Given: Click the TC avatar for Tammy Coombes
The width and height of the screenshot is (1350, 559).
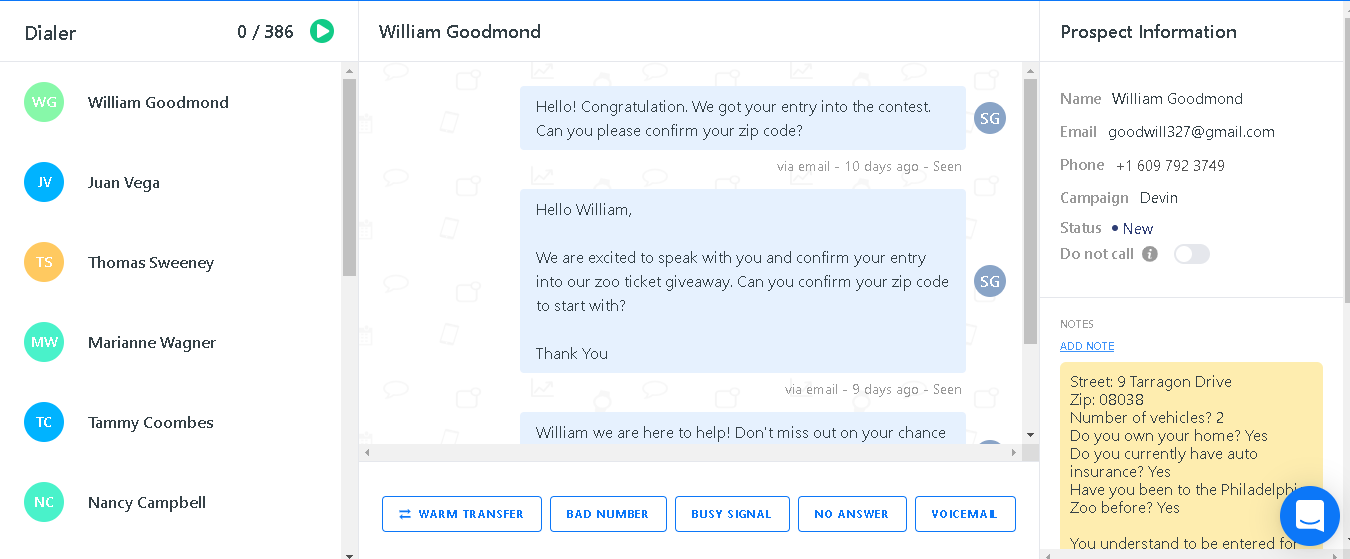Looking at the screenshot, I should (44, 422).
